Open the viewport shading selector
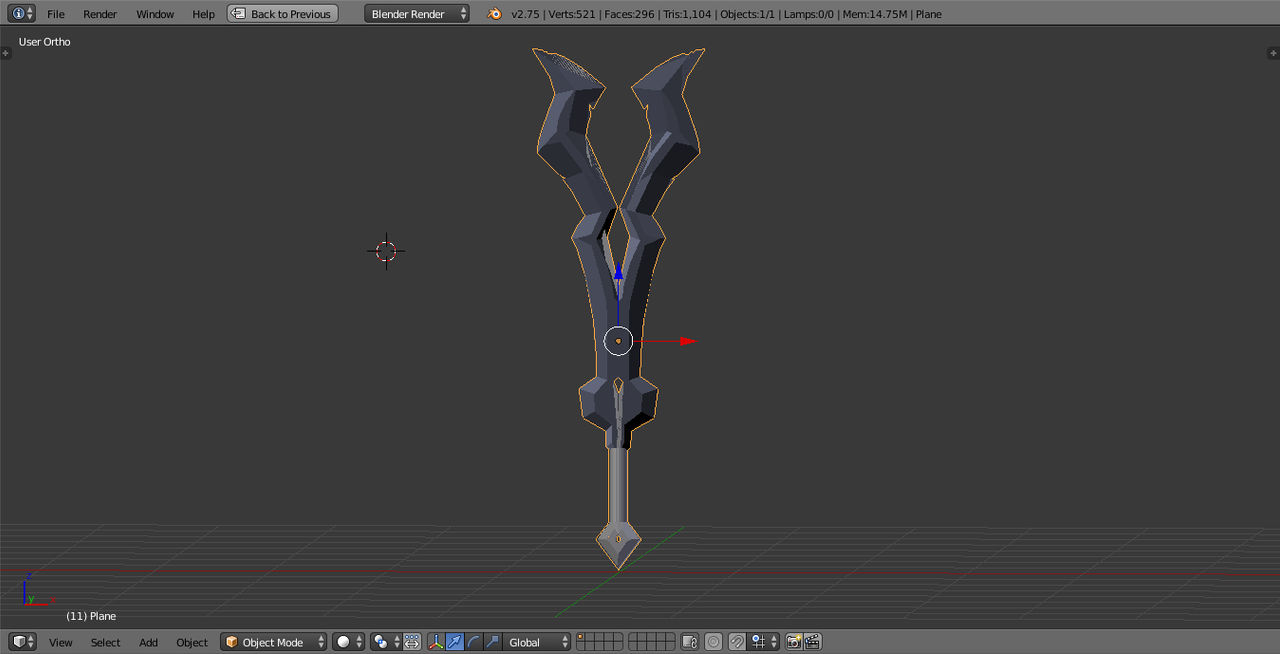The width and height of the screenshot is (1280, 654). coord(349,642)
